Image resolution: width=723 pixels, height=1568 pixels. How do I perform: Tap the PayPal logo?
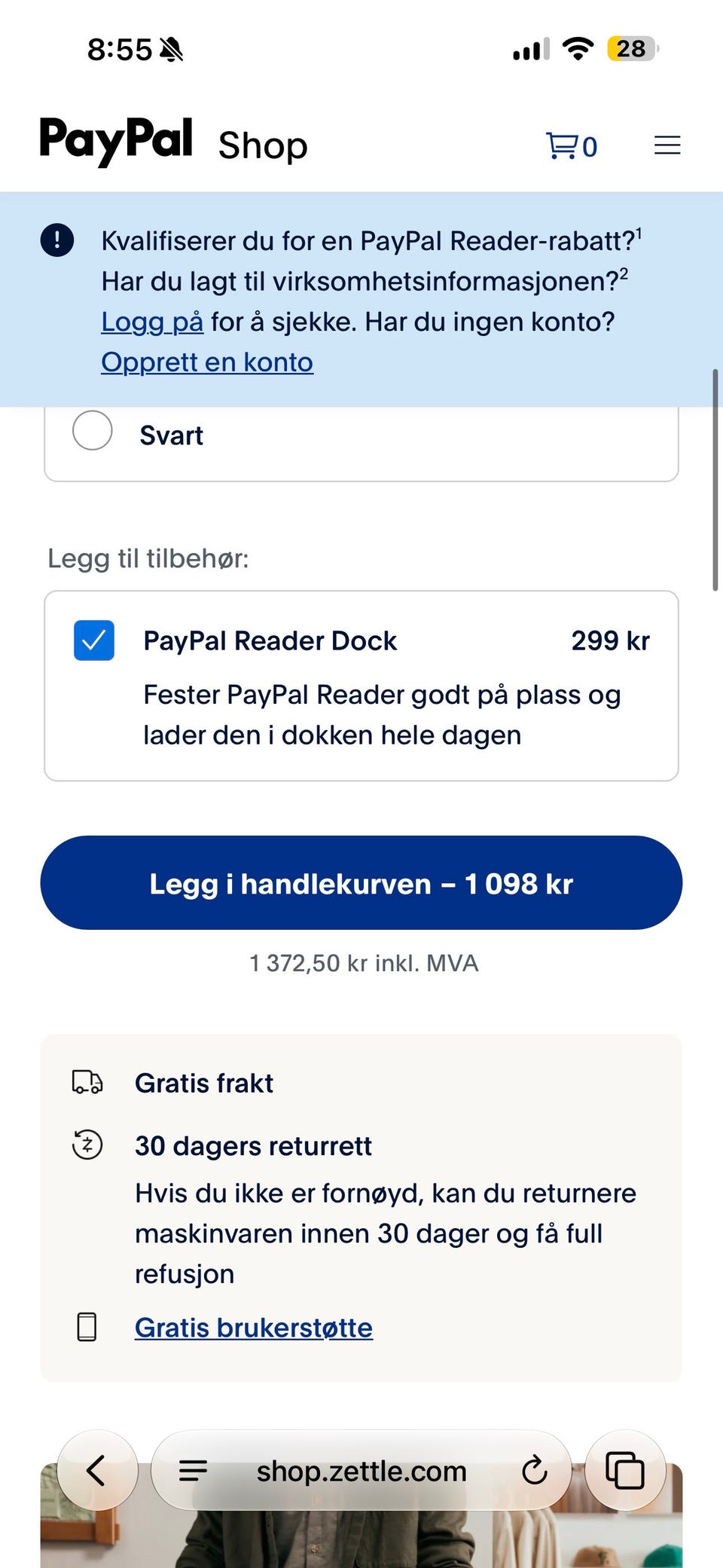click(117, 141)
